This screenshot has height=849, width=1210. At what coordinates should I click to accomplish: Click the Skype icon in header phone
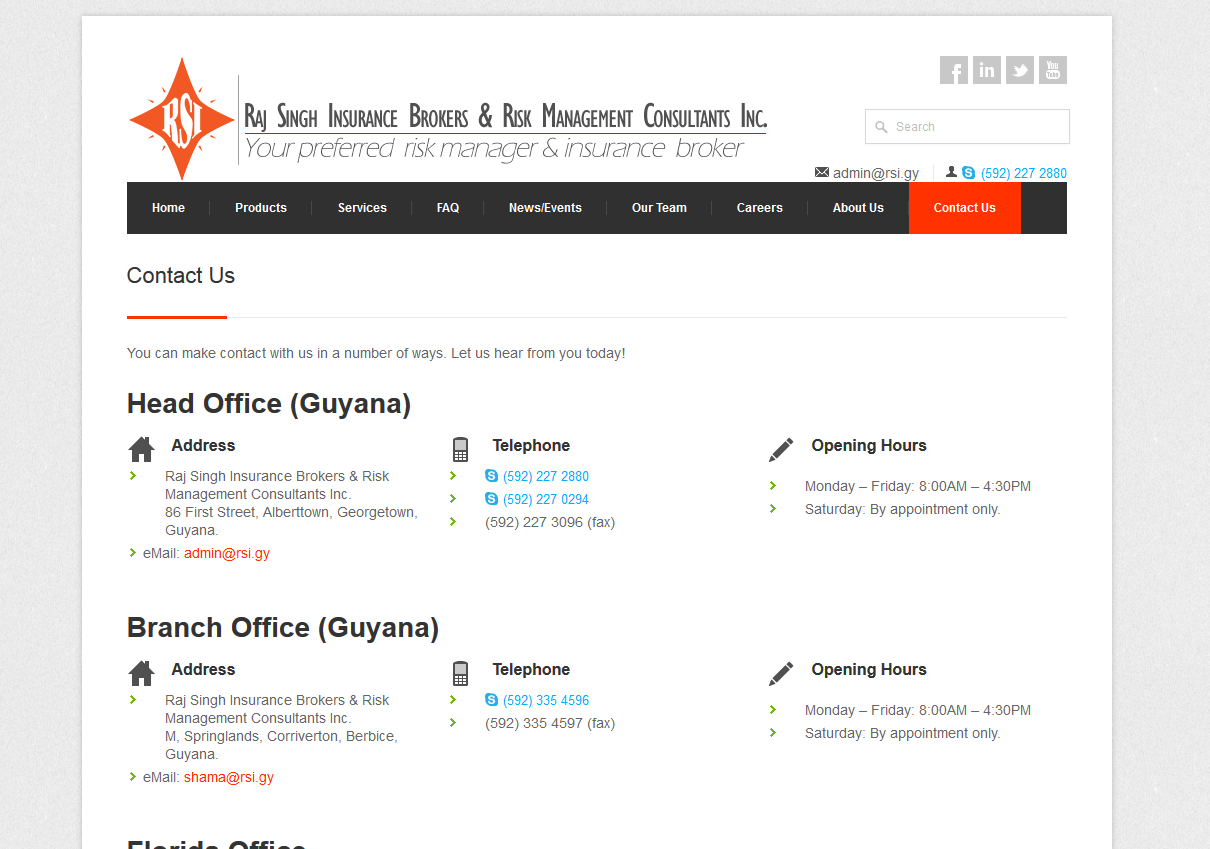tap(968, 173)
